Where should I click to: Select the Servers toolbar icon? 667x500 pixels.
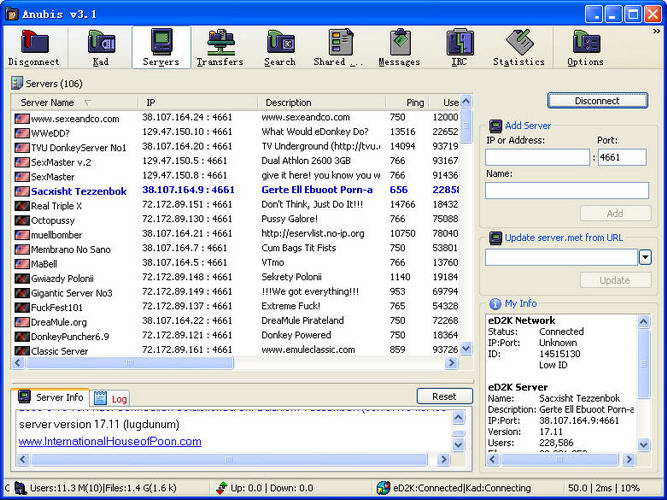(x=161, y=42)
